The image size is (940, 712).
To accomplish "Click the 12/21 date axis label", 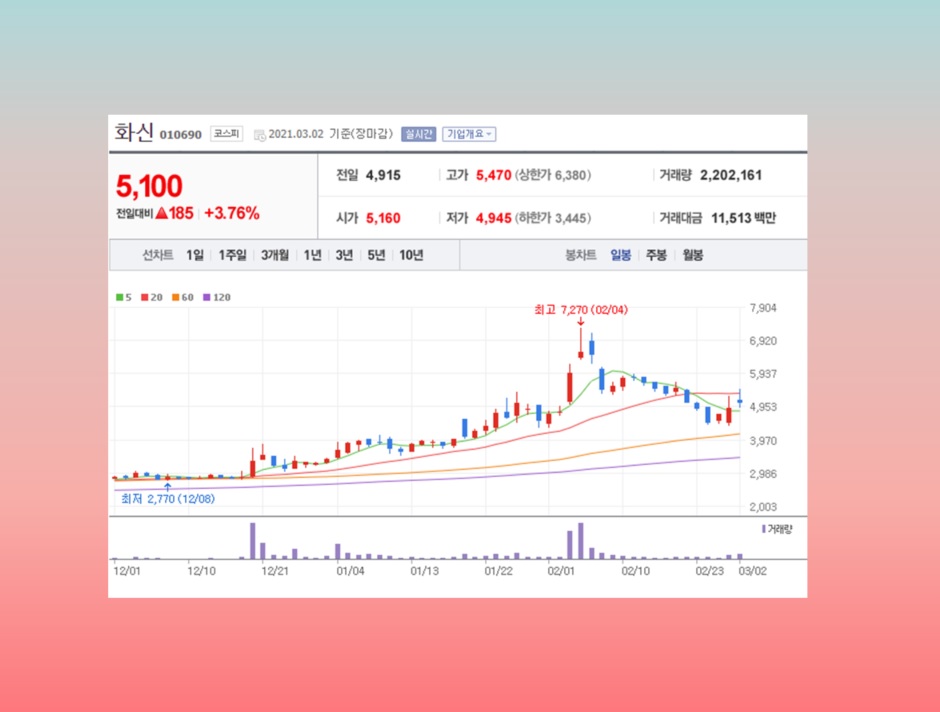I will (275, 571).
